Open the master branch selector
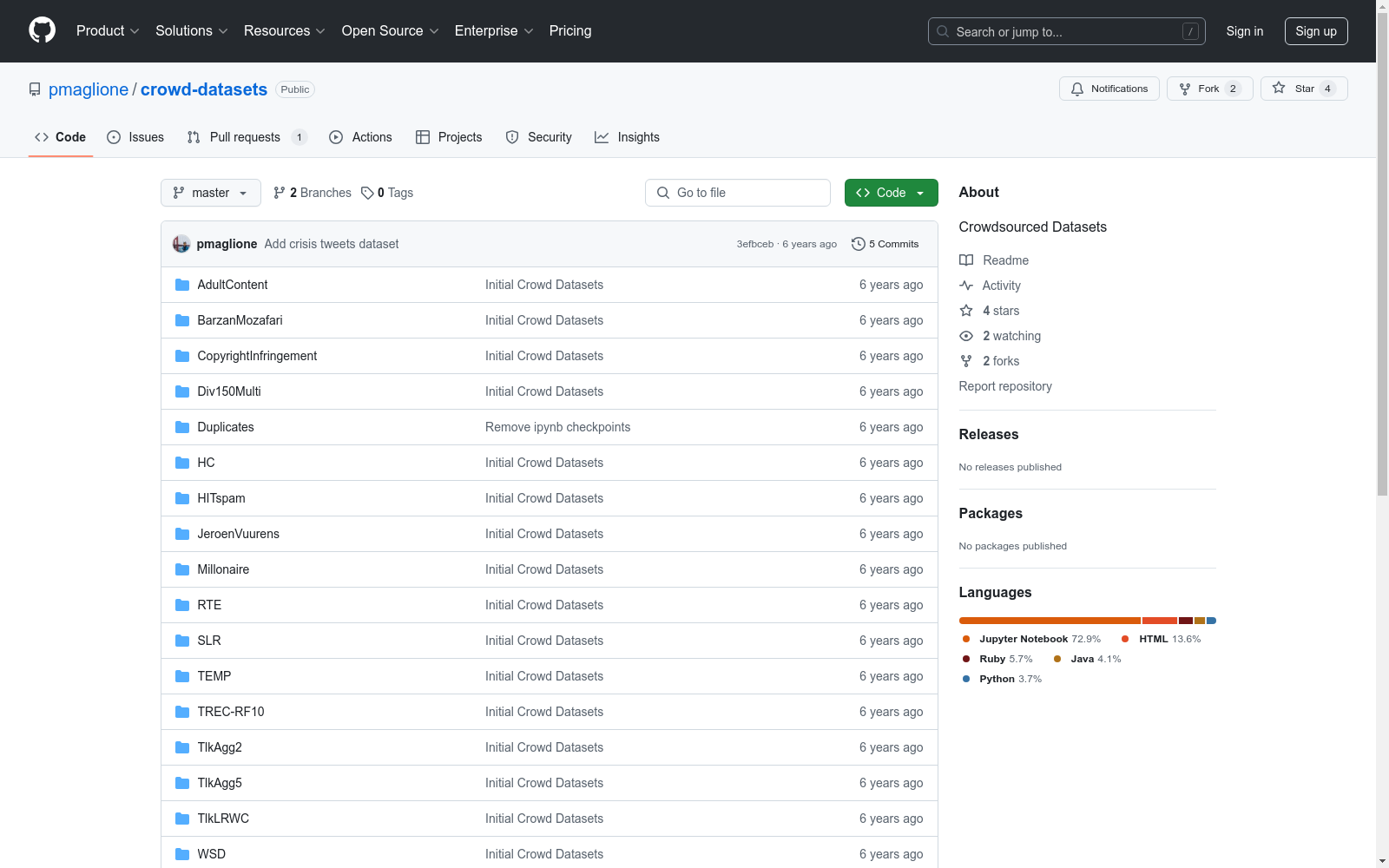1389x868 pixels. click(211, 193)
